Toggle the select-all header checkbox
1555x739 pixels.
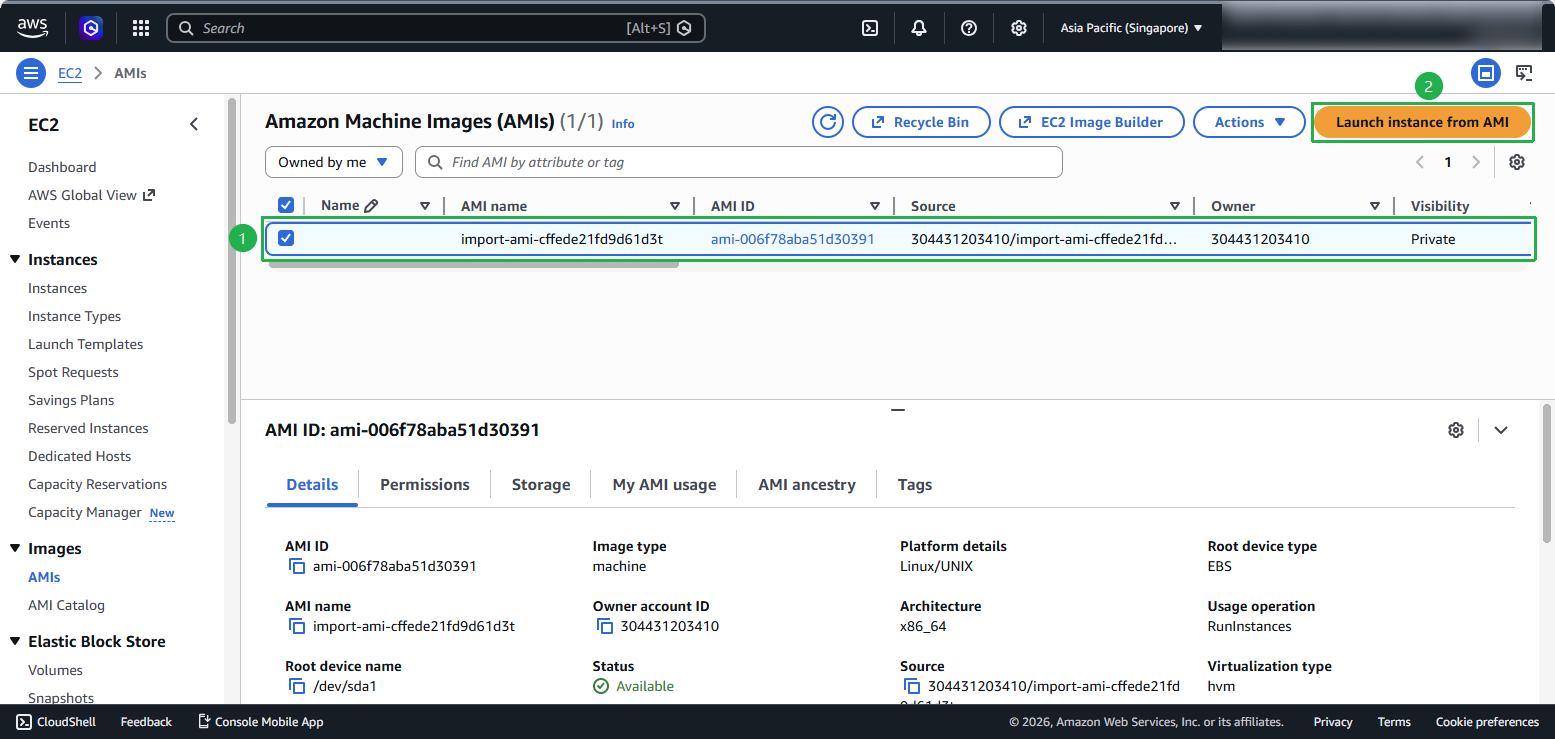(286, 205)
